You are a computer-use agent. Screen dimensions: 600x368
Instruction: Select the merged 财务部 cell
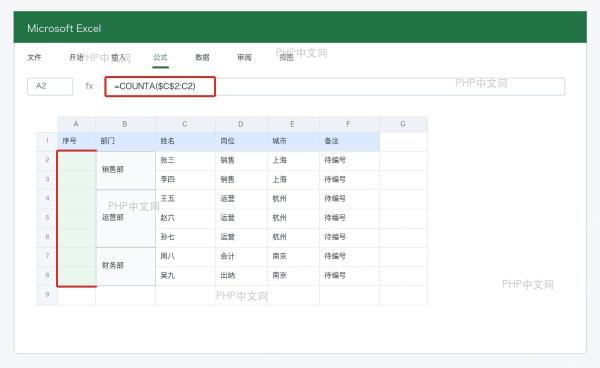[126, 266]
